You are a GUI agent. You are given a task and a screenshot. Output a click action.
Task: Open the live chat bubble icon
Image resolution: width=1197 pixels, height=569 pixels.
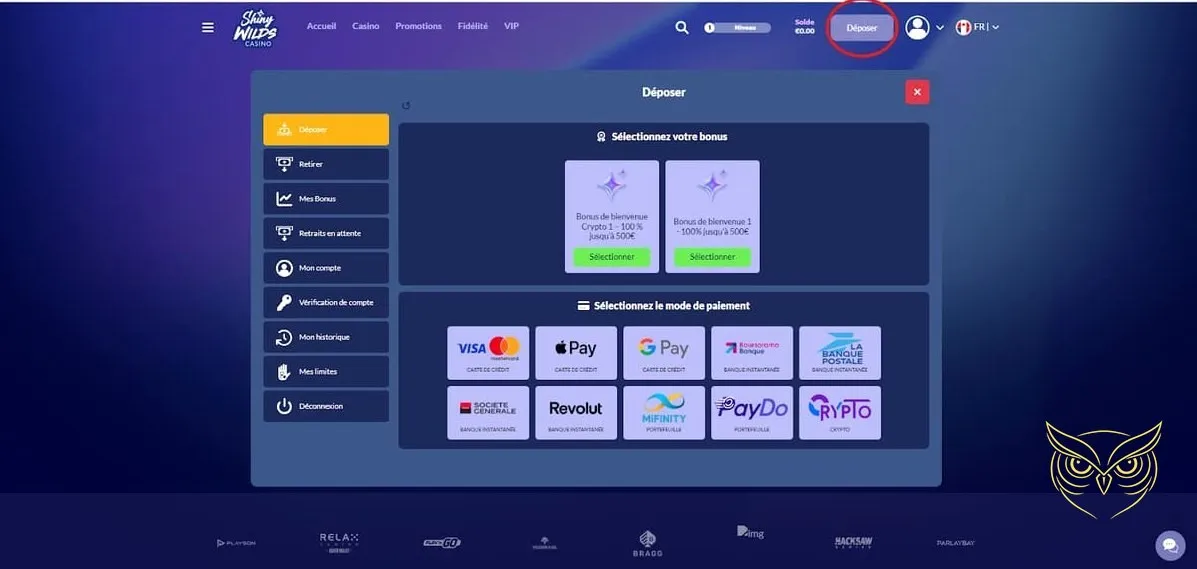1170,545
